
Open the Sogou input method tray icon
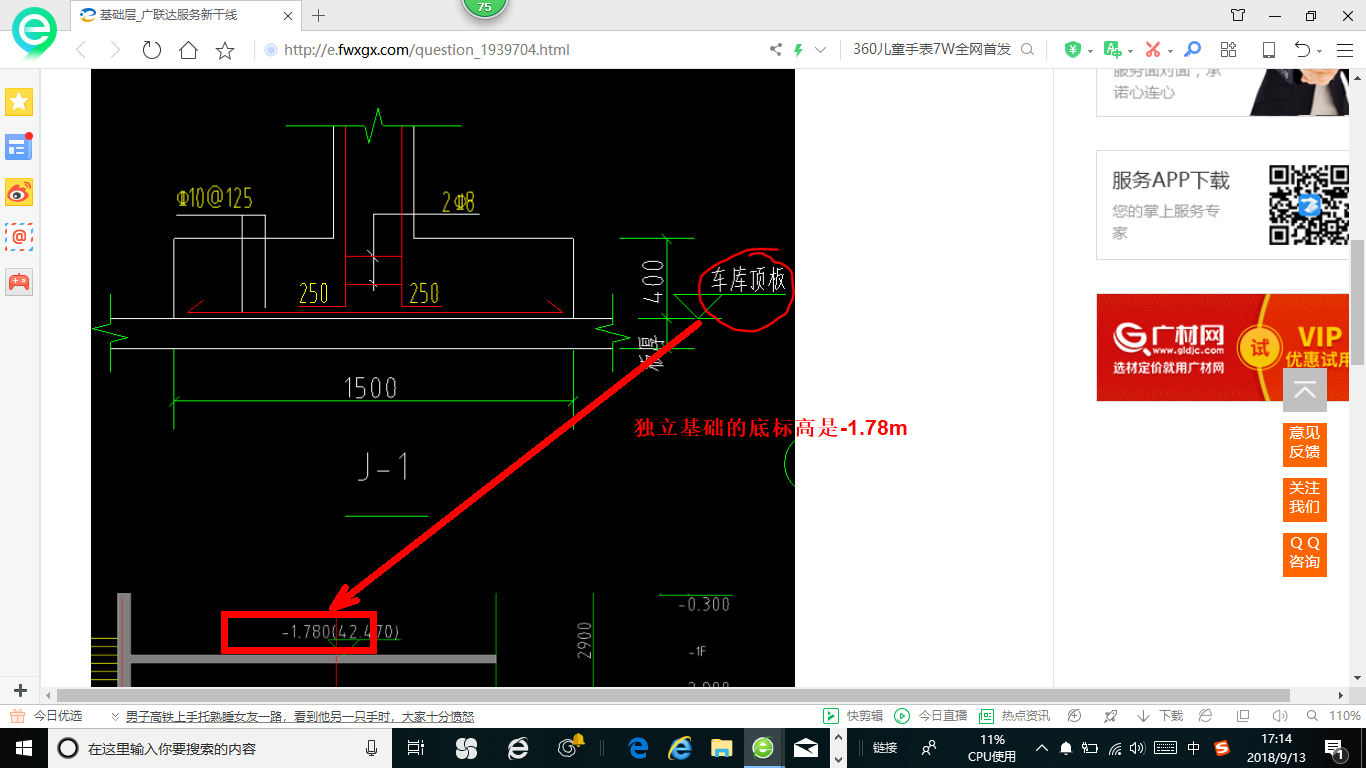point(1222,747)
